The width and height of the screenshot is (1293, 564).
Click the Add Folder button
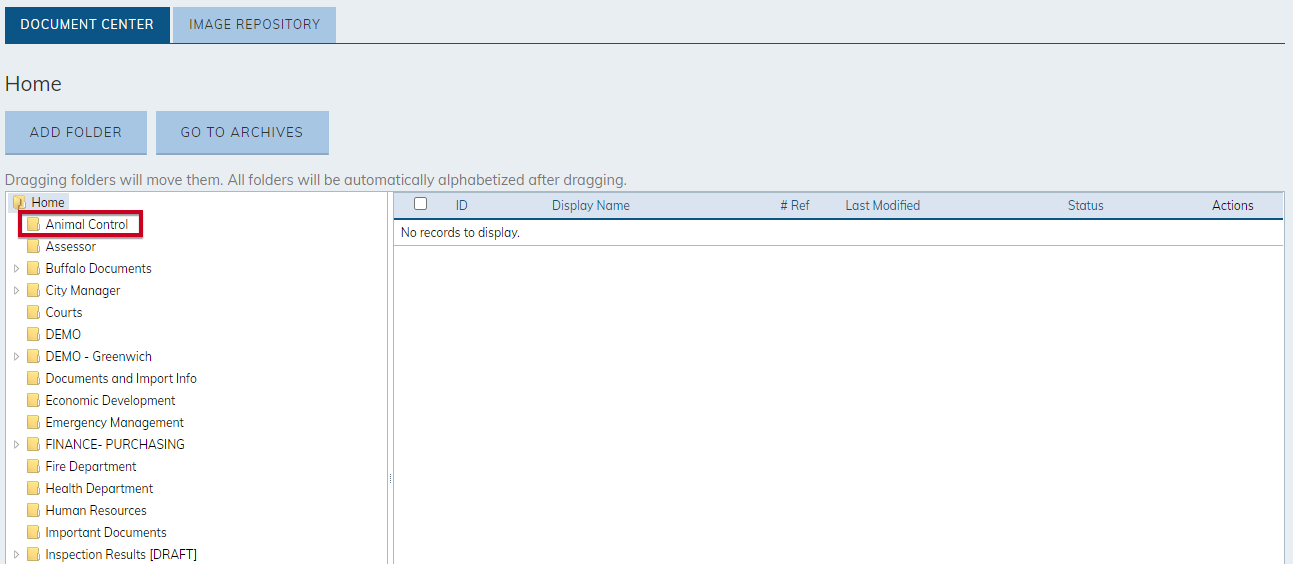click(x=76, y=133)
